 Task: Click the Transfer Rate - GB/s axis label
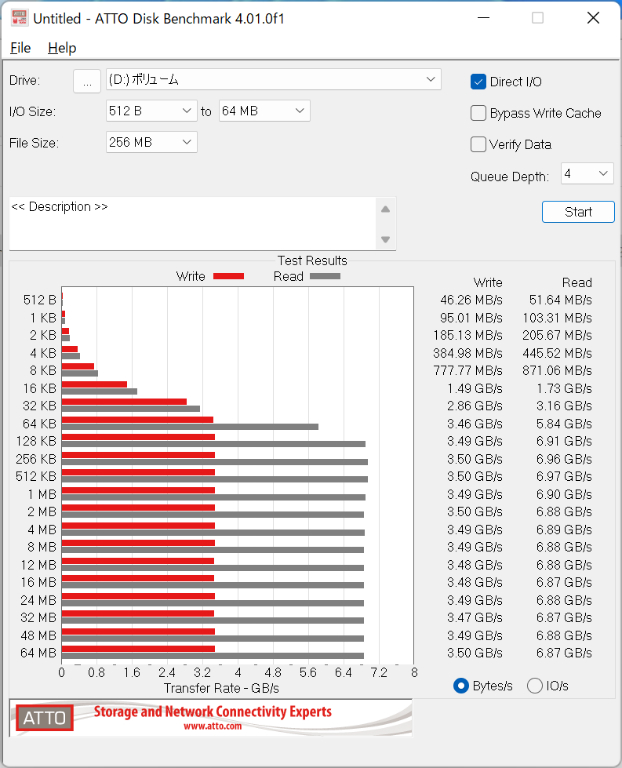221,688
